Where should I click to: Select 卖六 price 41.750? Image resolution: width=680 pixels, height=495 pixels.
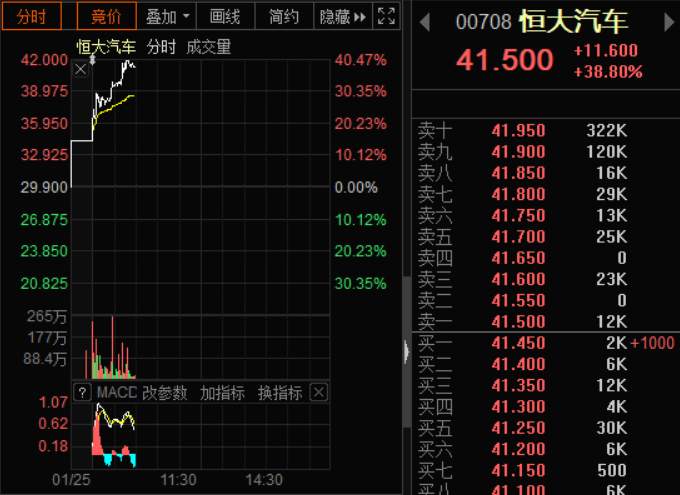pyautogui.click(x=518, y=216)
